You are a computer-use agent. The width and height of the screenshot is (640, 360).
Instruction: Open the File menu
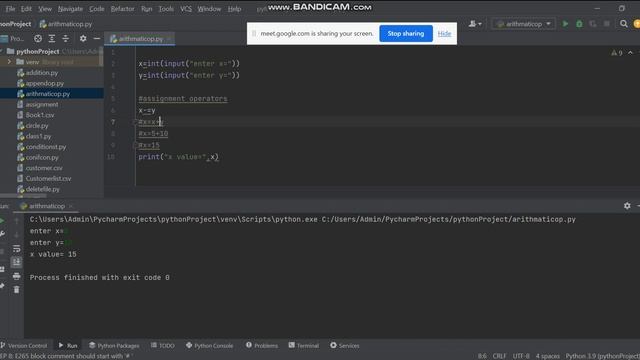click(10, 9)
